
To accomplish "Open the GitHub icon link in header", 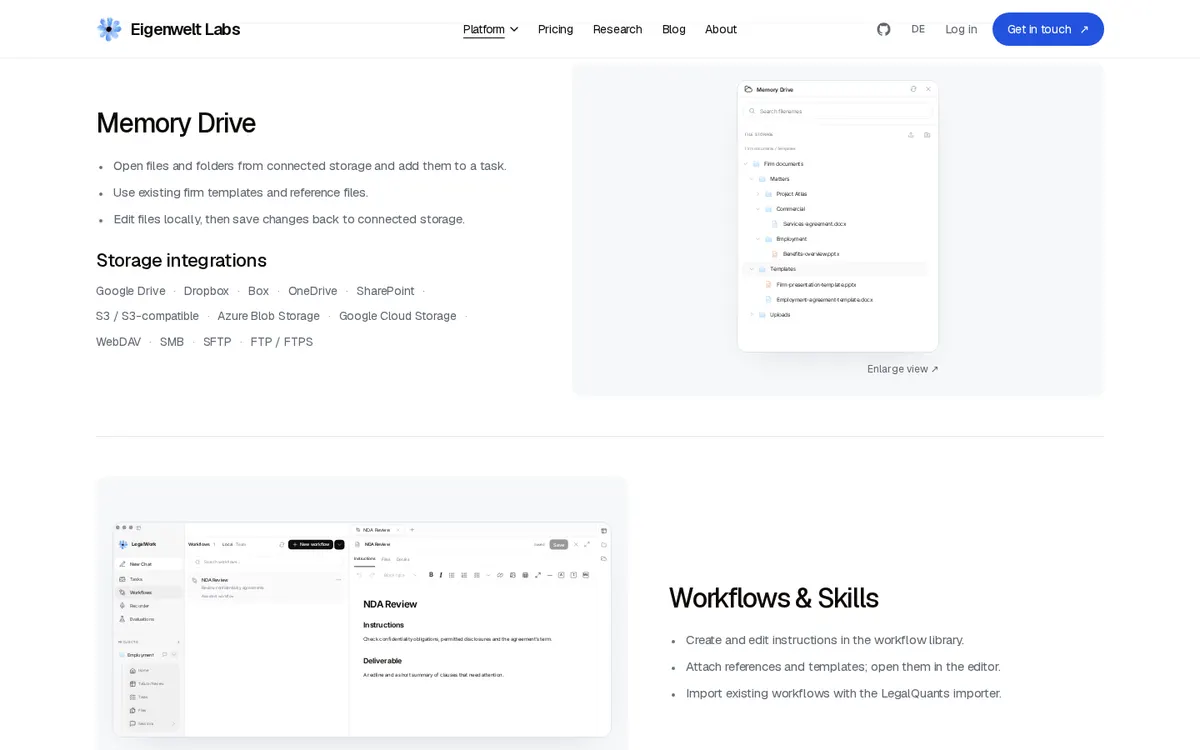I will coord(884,29).
